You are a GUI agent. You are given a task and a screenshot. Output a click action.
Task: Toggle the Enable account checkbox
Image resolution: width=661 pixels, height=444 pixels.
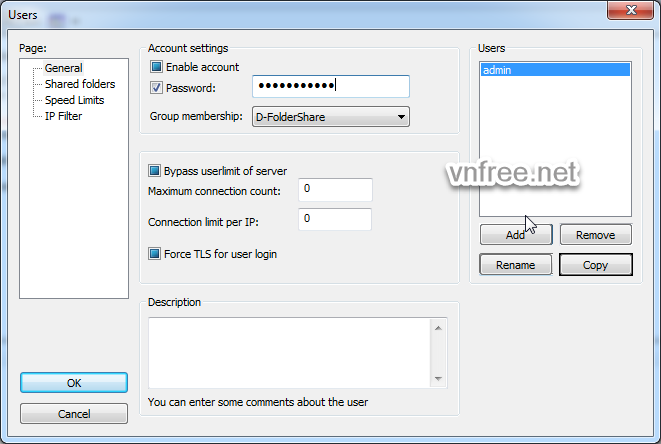(156, 67)
